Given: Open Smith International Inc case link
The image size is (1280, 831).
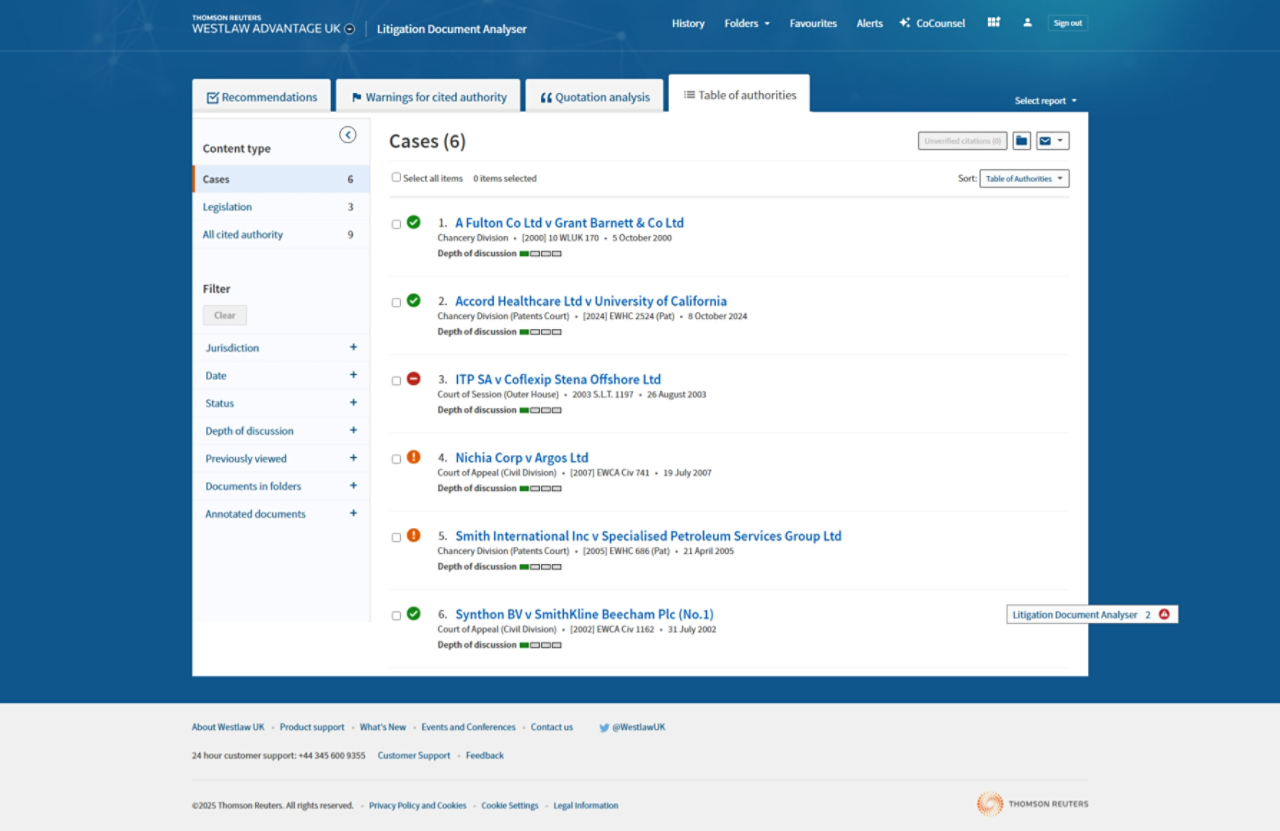Looking at the screenshot, I should pyautogui.click(x=648, y=536).
